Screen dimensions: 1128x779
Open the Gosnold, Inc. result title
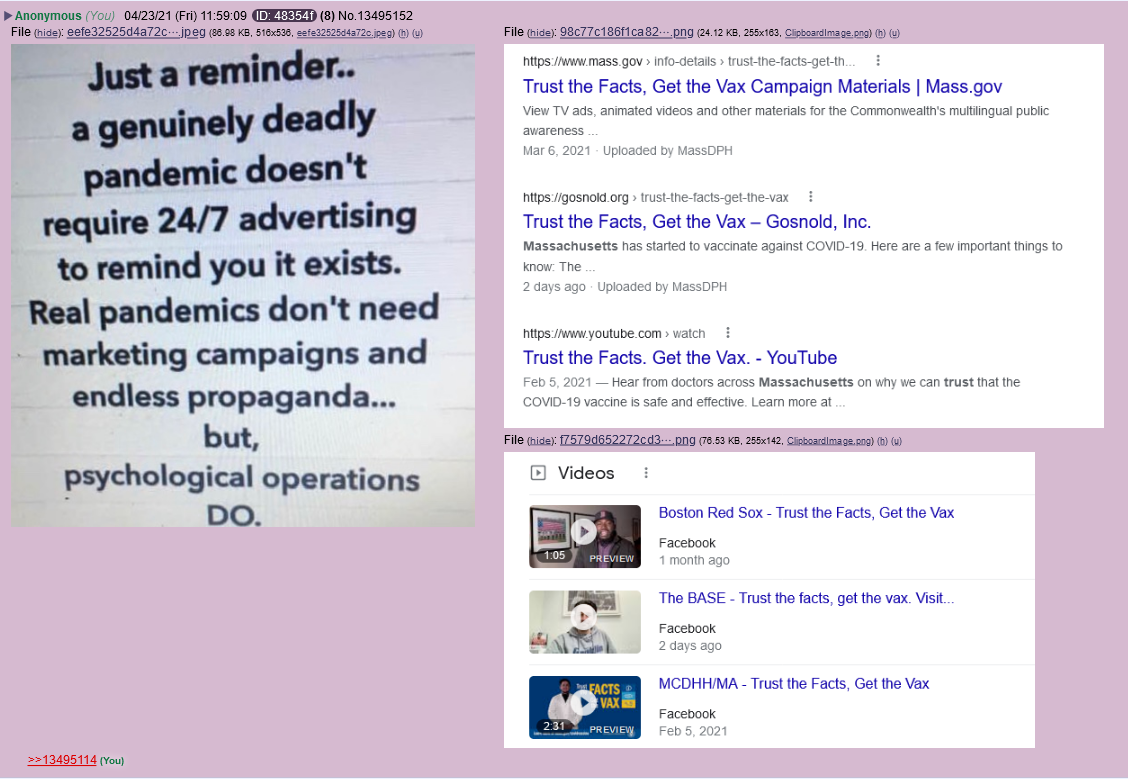[x=696, y=222]
